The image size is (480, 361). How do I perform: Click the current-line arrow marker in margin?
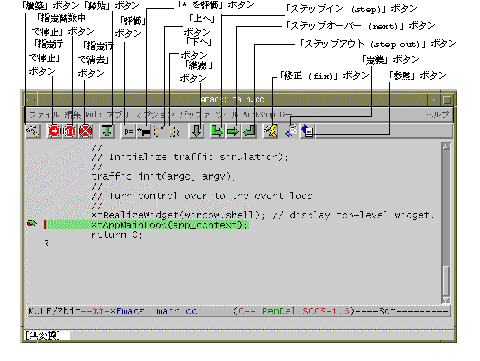tap(31, 223)
